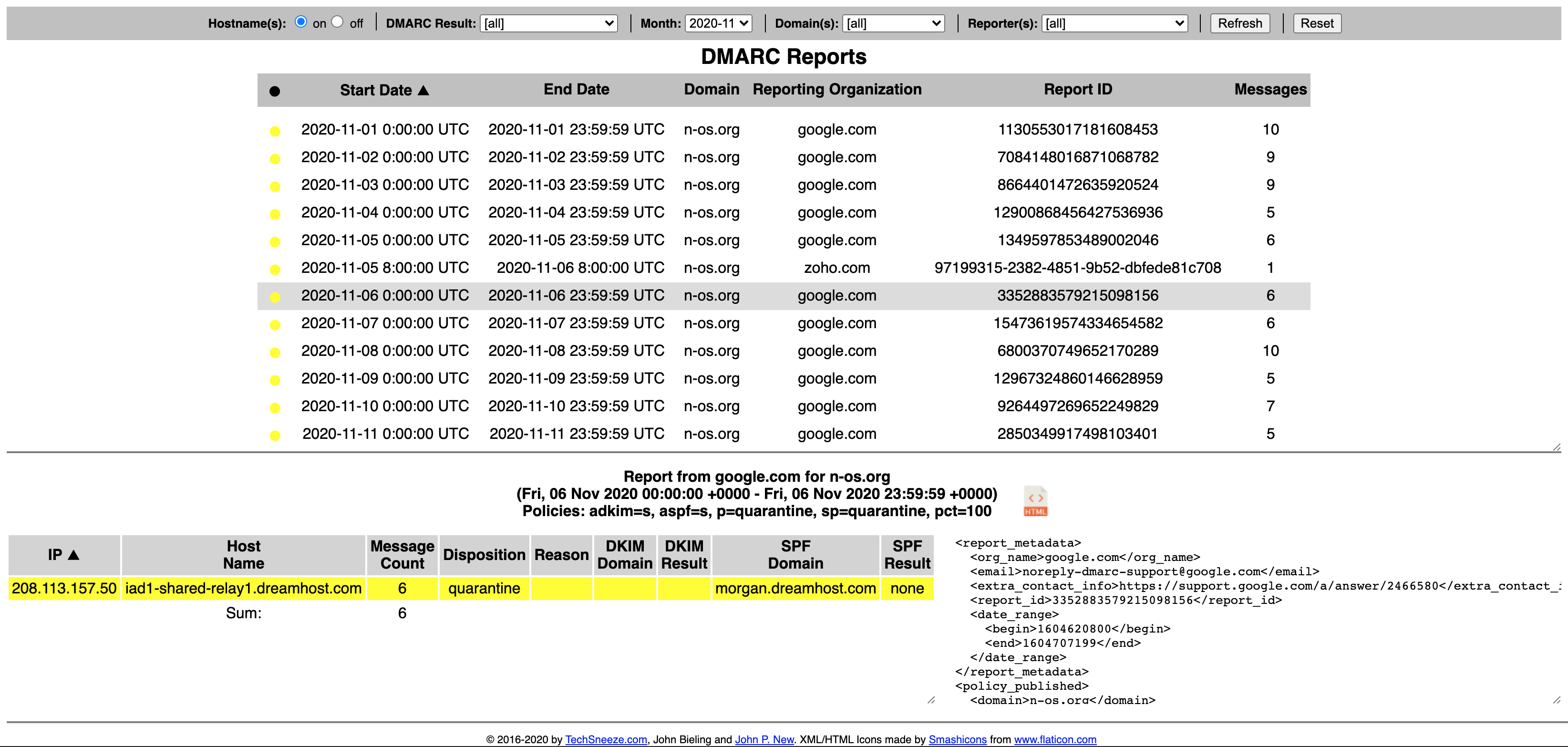Open Reporter(s) filter dropdown
This screenshot has width=1568, height=747.
[x=1114, y=23]
